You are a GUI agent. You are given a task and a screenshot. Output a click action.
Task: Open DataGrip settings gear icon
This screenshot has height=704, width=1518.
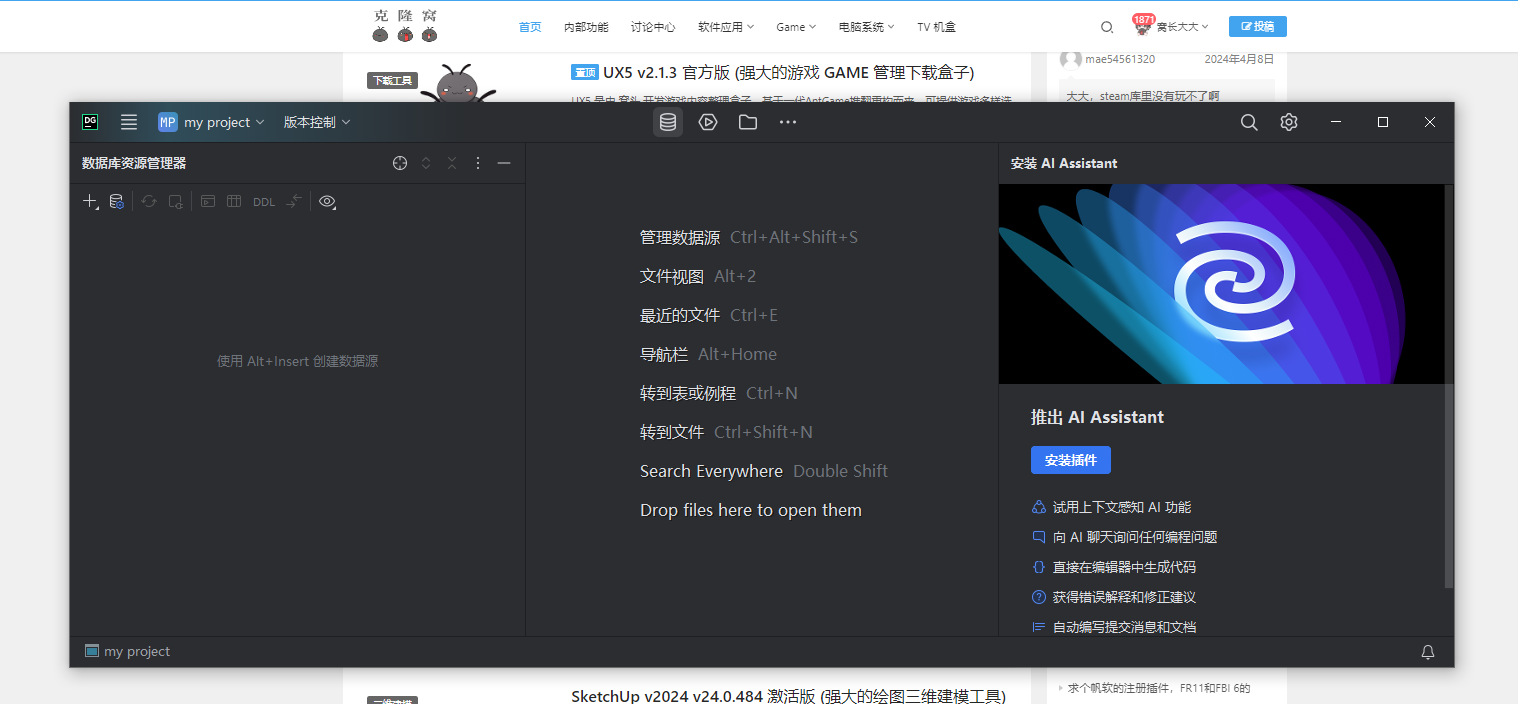[x=1289, y=122]
